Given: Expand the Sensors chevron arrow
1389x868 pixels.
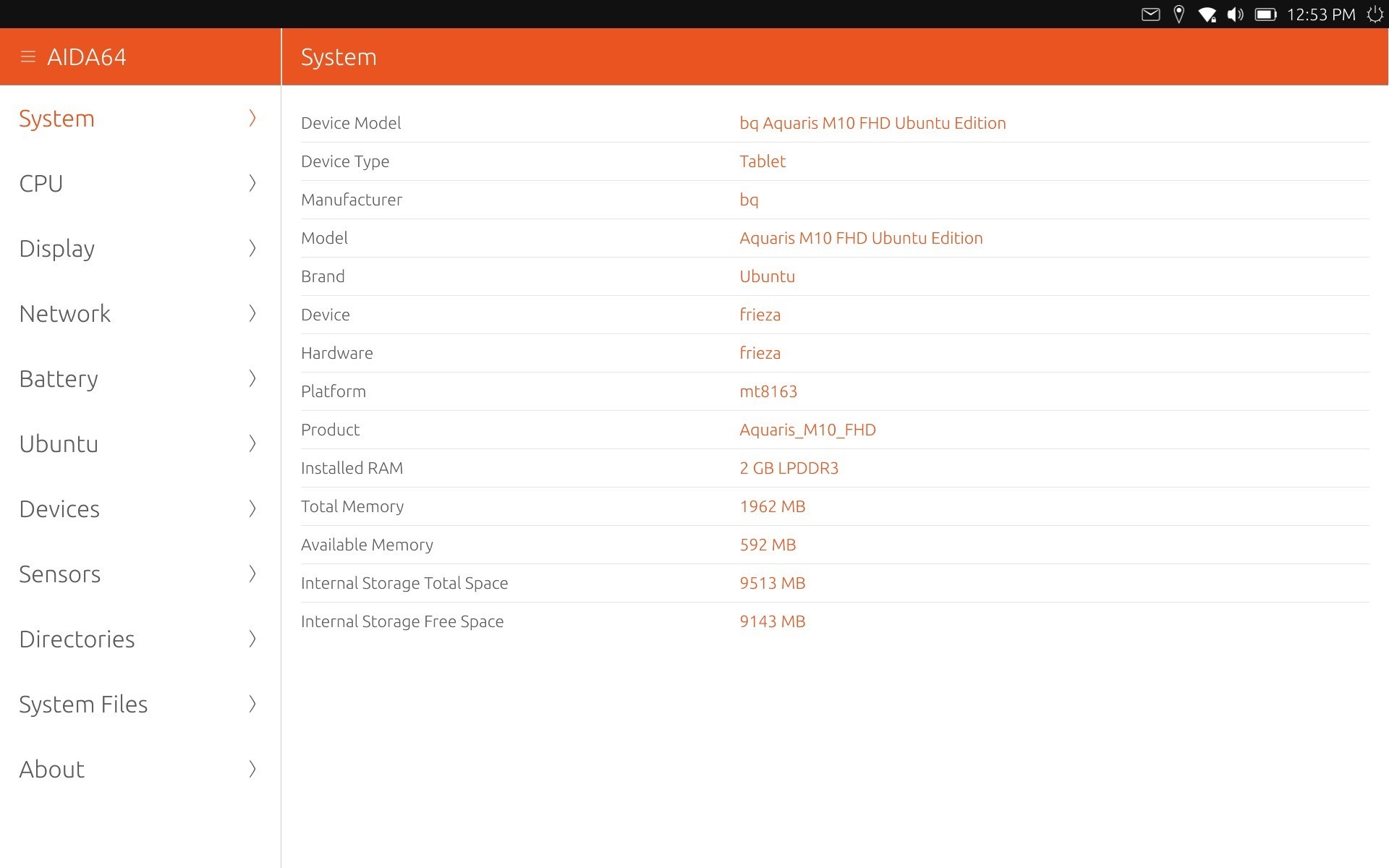Looking at the screenshot, I should [x=252, y=574].
